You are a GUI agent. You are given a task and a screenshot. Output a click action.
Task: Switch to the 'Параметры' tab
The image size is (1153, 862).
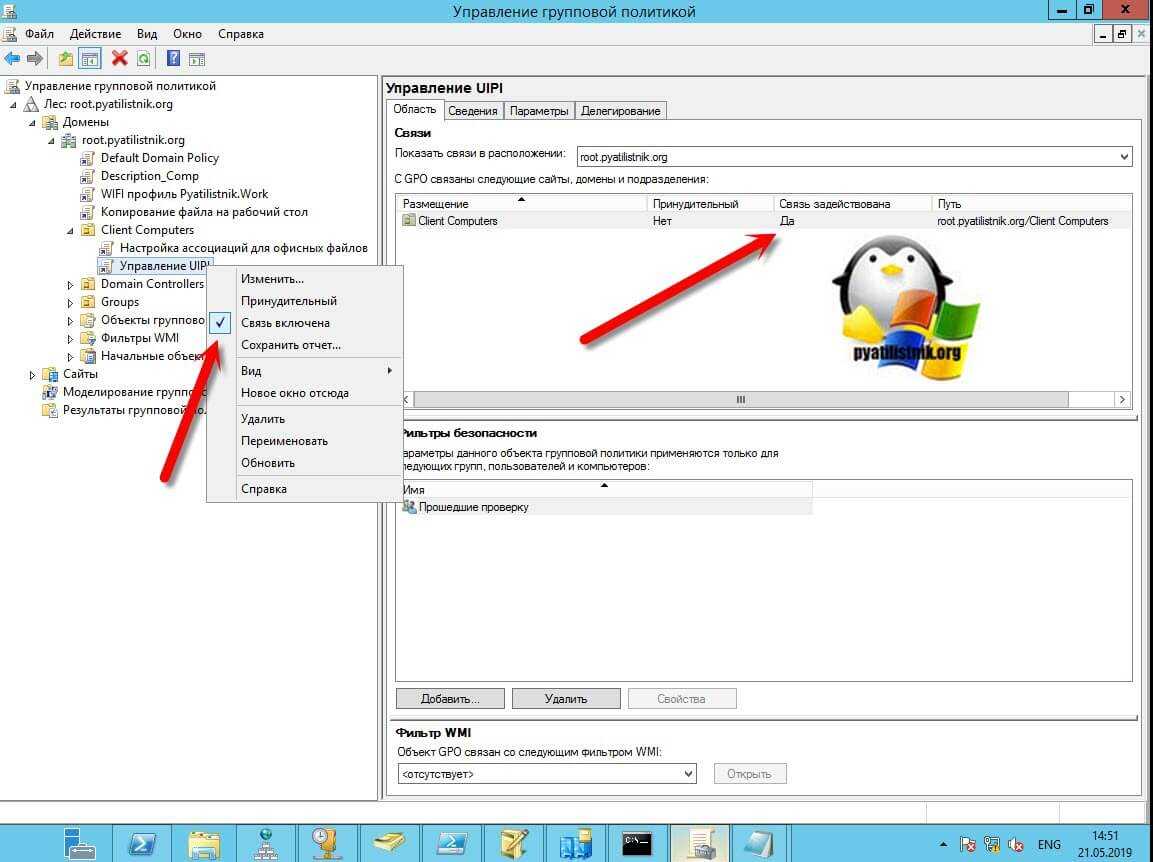539,111
